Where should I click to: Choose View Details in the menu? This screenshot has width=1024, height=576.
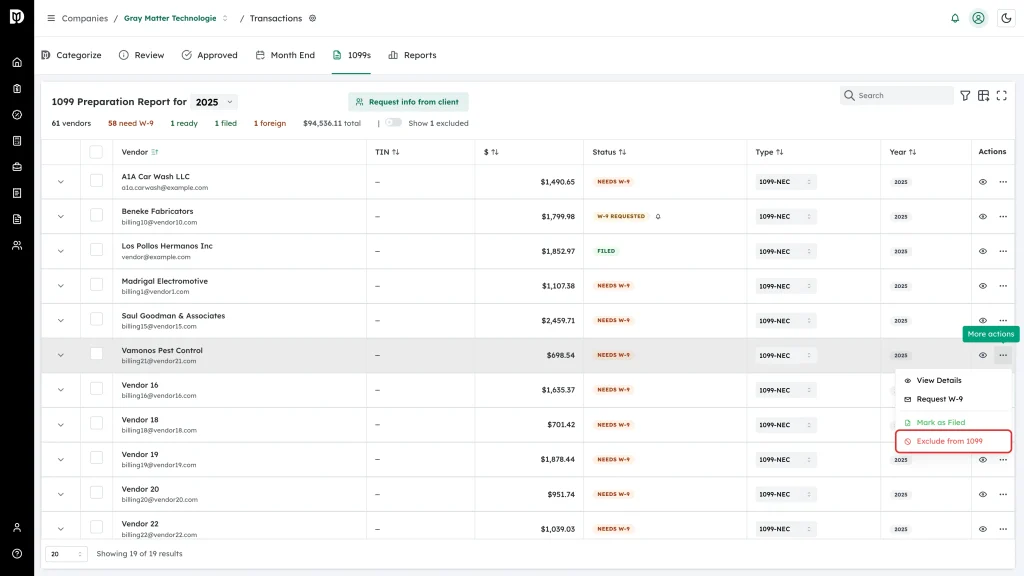coord(953,380)
